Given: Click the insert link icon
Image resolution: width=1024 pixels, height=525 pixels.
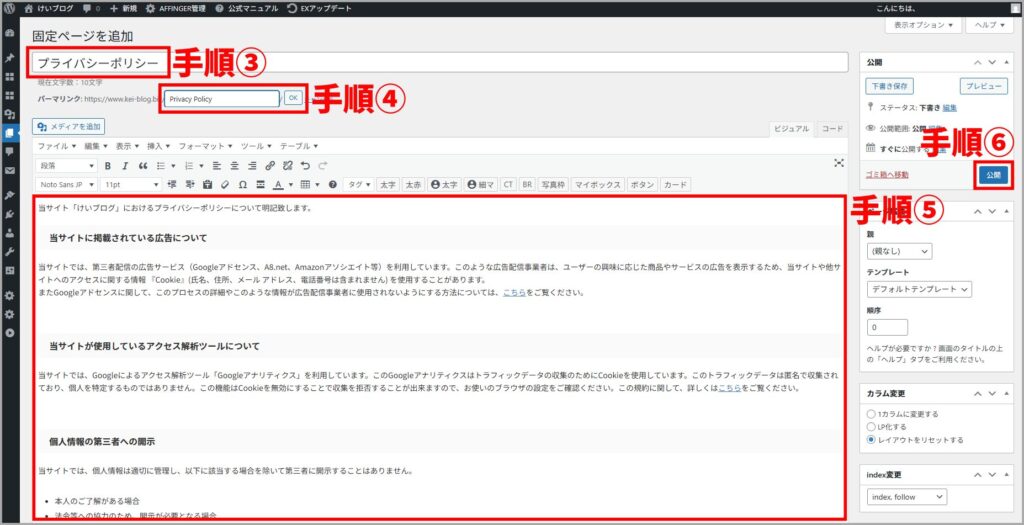Looking at the screenshot, I should pyautogui.click(x=269, y=166).
